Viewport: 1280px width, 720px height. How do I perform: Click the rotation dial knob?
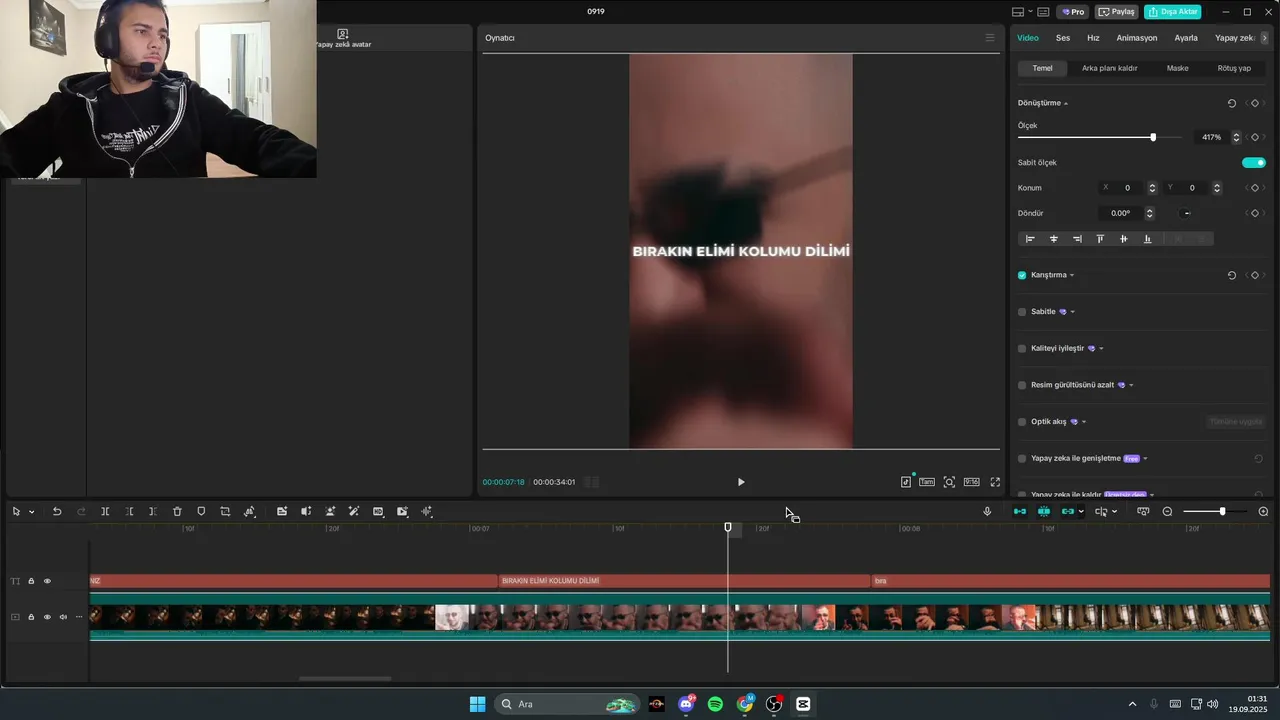(x=1186, y=213)
